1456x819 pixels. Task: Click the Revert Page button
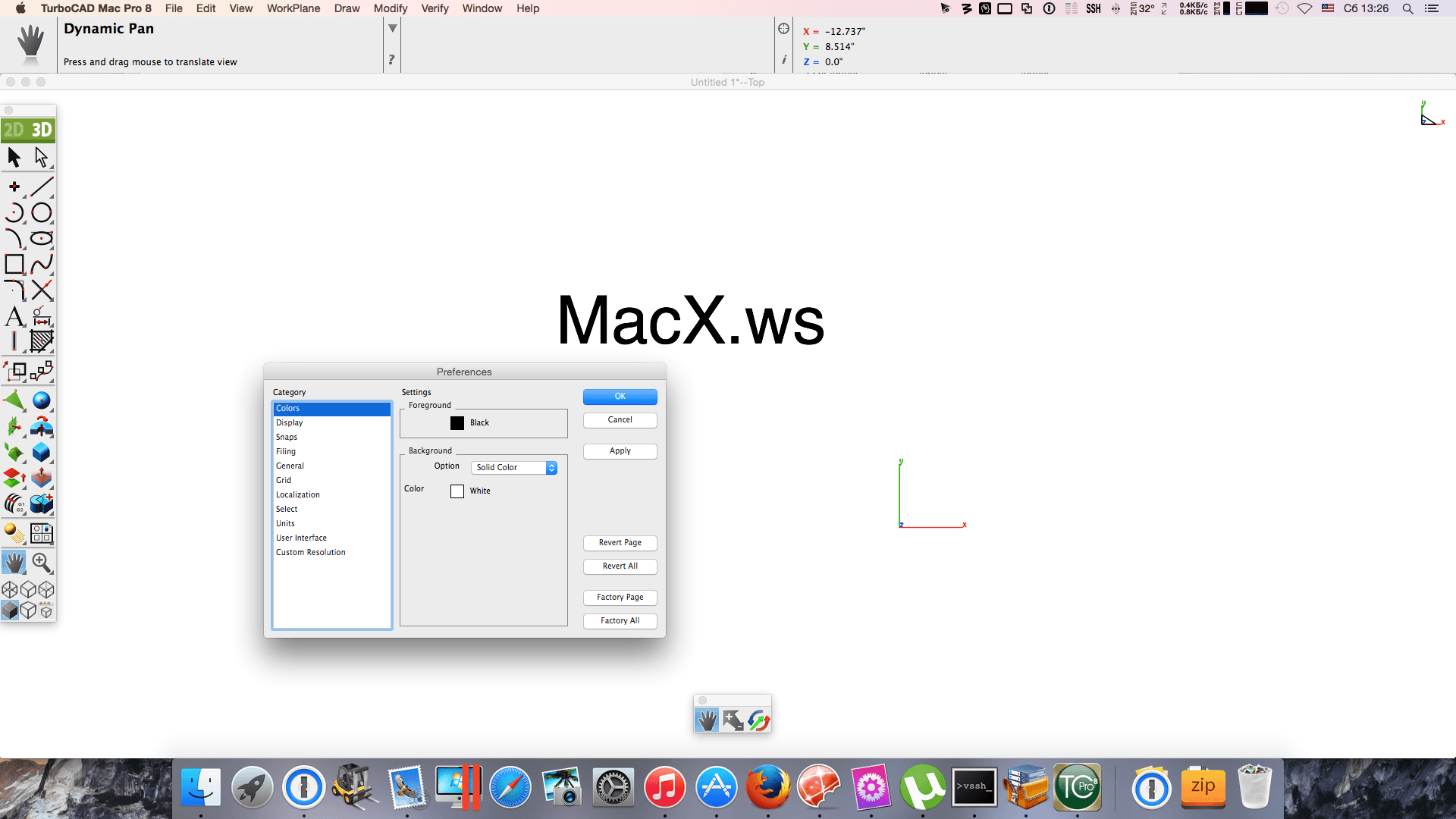pos(620,543)
